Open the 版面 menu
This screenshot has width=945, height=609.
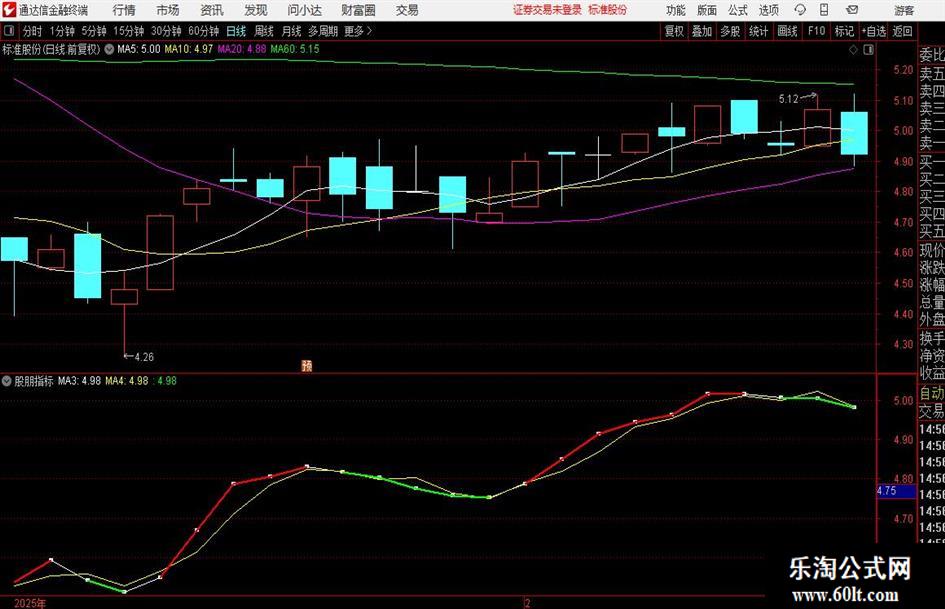[706, 10]
